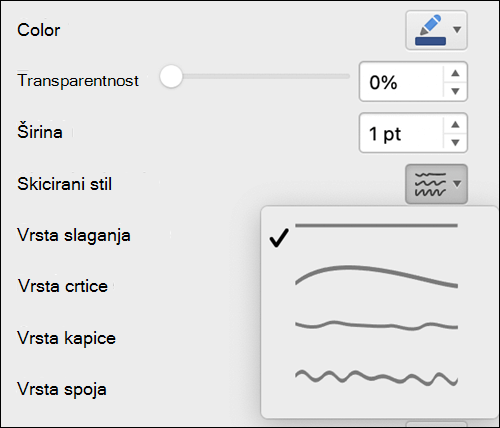Select the freehand wavy sketch style

[376, 325]
